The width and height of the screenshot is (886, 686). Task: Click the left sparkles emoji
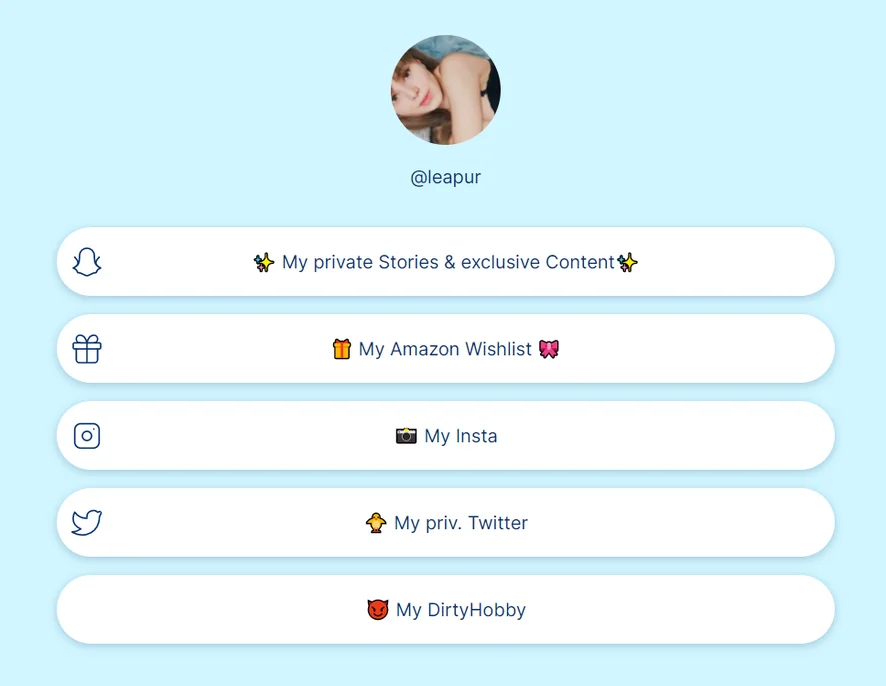[264, 262]
